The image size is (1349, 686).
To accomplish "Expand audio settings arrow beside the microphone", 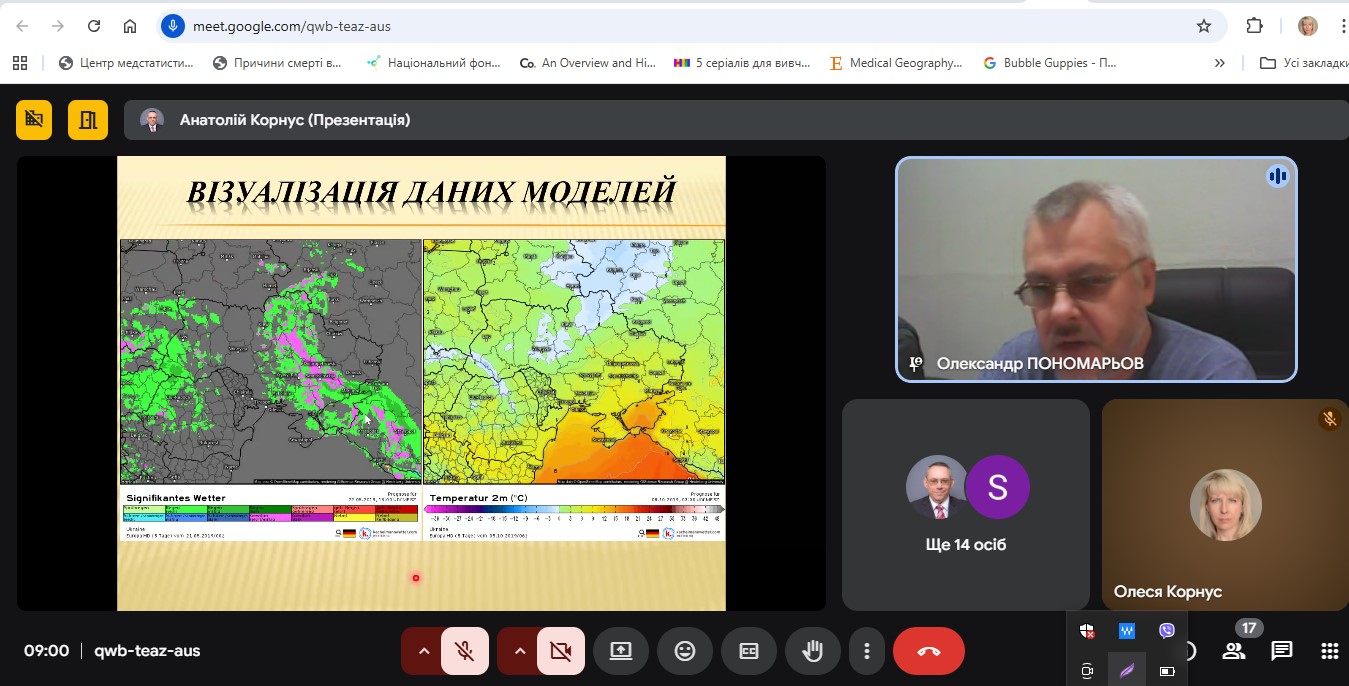I will [x=424, y=651].
